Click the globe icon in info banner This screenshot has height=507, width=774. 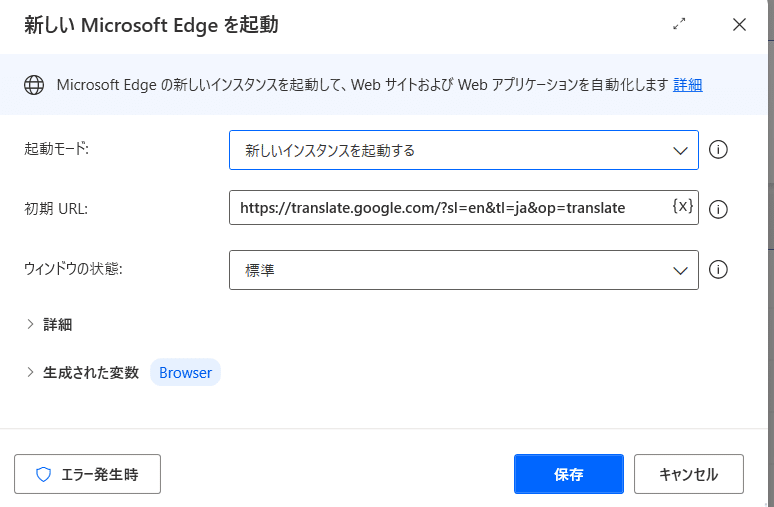point(34,85)
